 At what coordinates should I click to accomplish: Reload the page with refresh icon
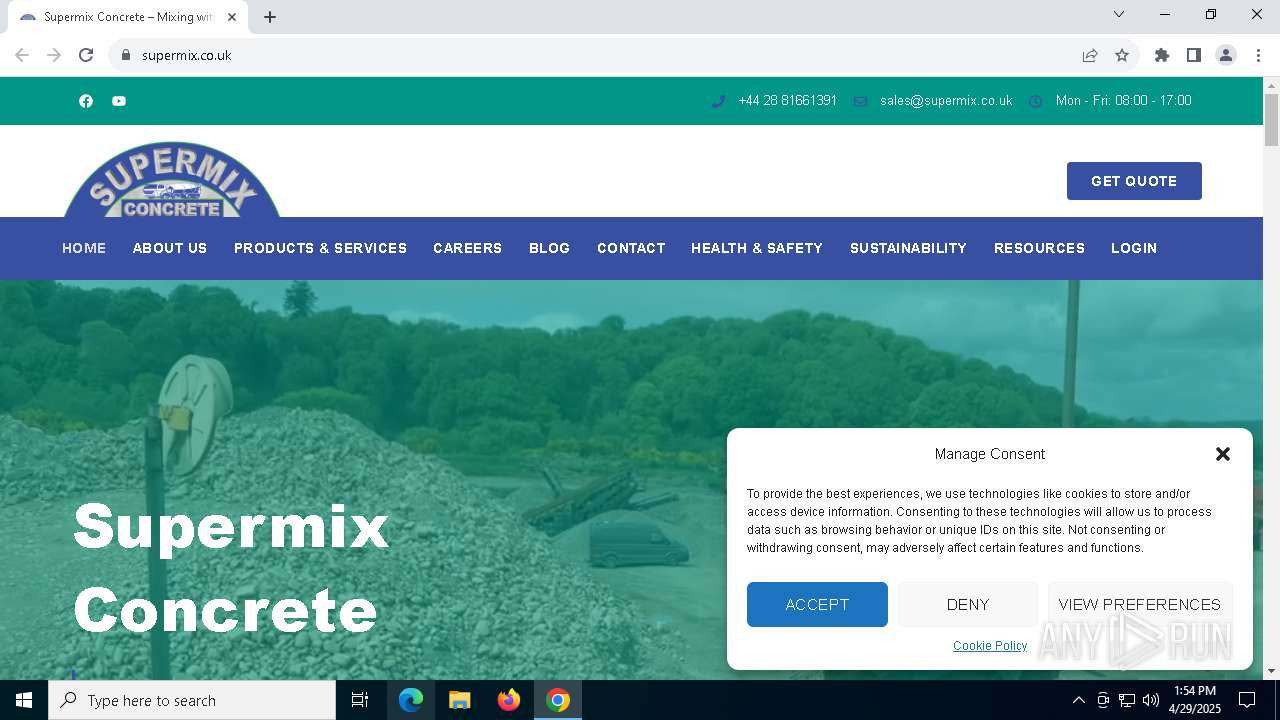(86, 55)
